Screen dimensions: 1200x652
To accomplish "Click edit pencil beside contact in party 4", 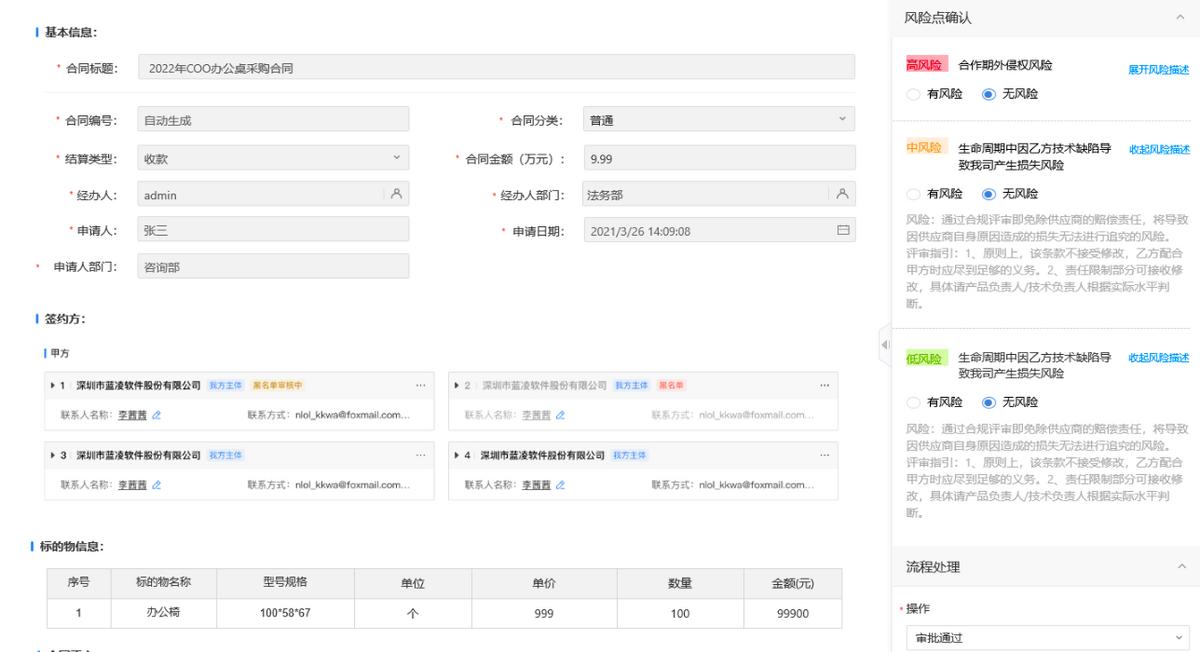I will (x=560, y=485).
